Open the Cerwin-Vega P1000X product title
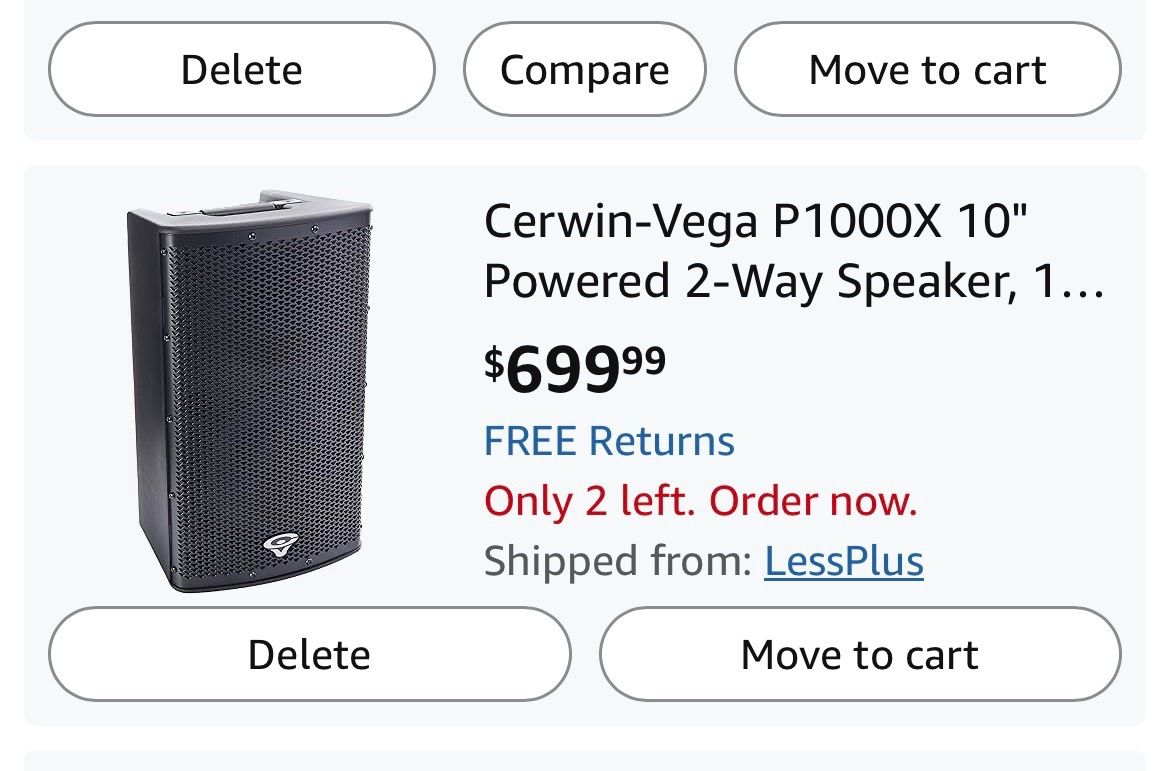This screenshot has height=771, width=1170. tap(794, 251)
